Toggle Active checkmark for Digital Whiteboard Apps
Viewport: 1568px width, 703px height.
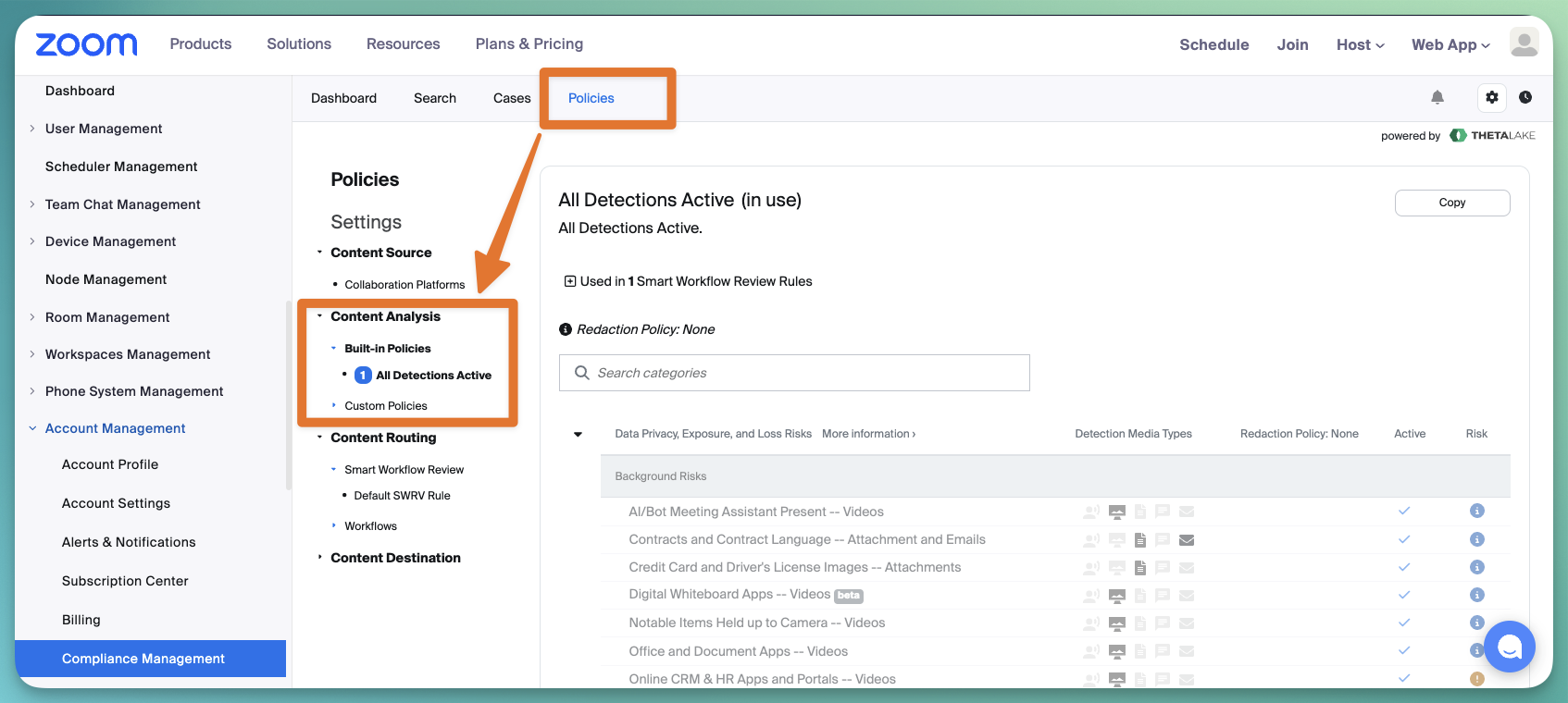tap(1404, 595)
